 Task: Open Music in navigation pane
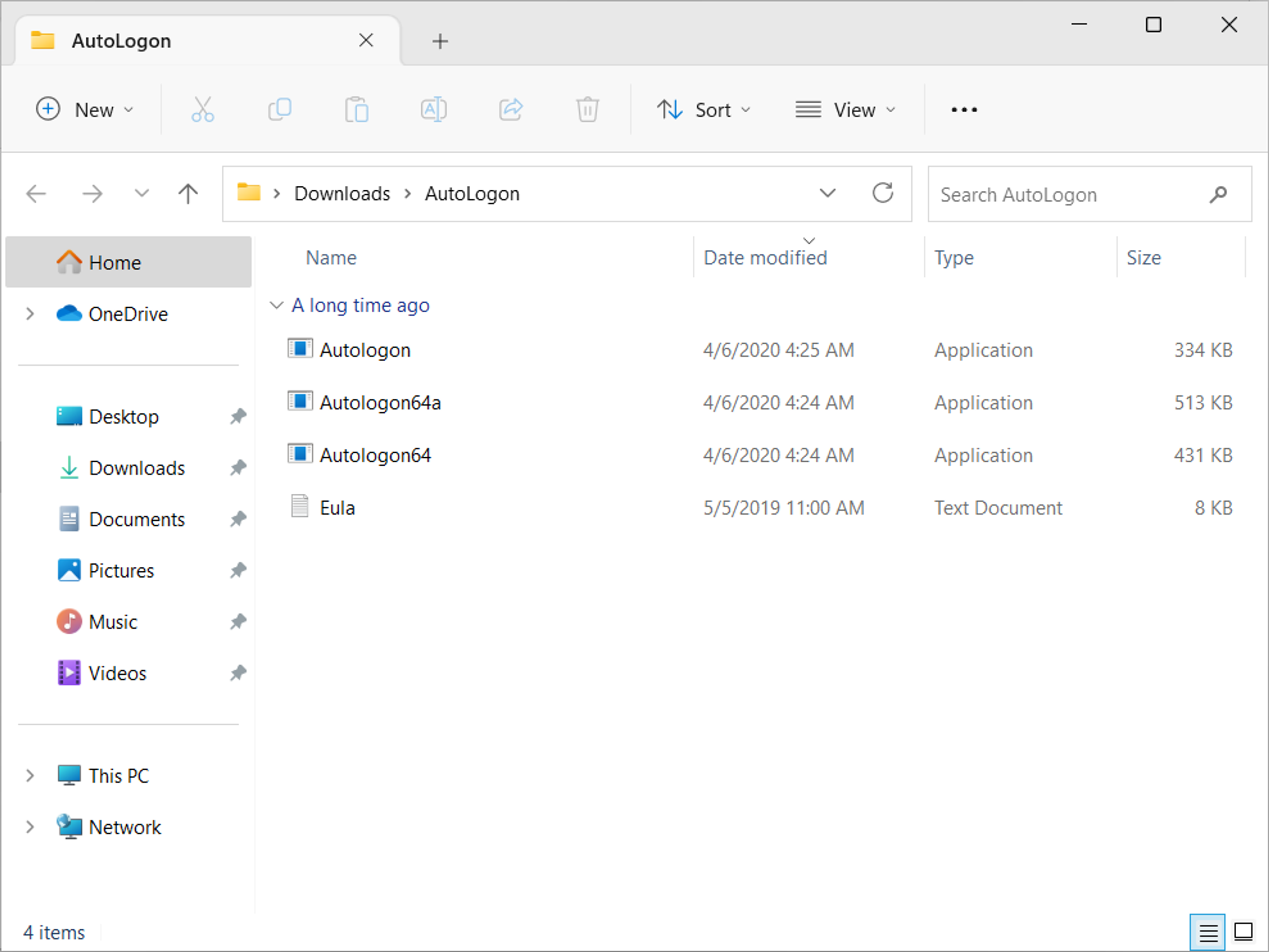point(112,622)
